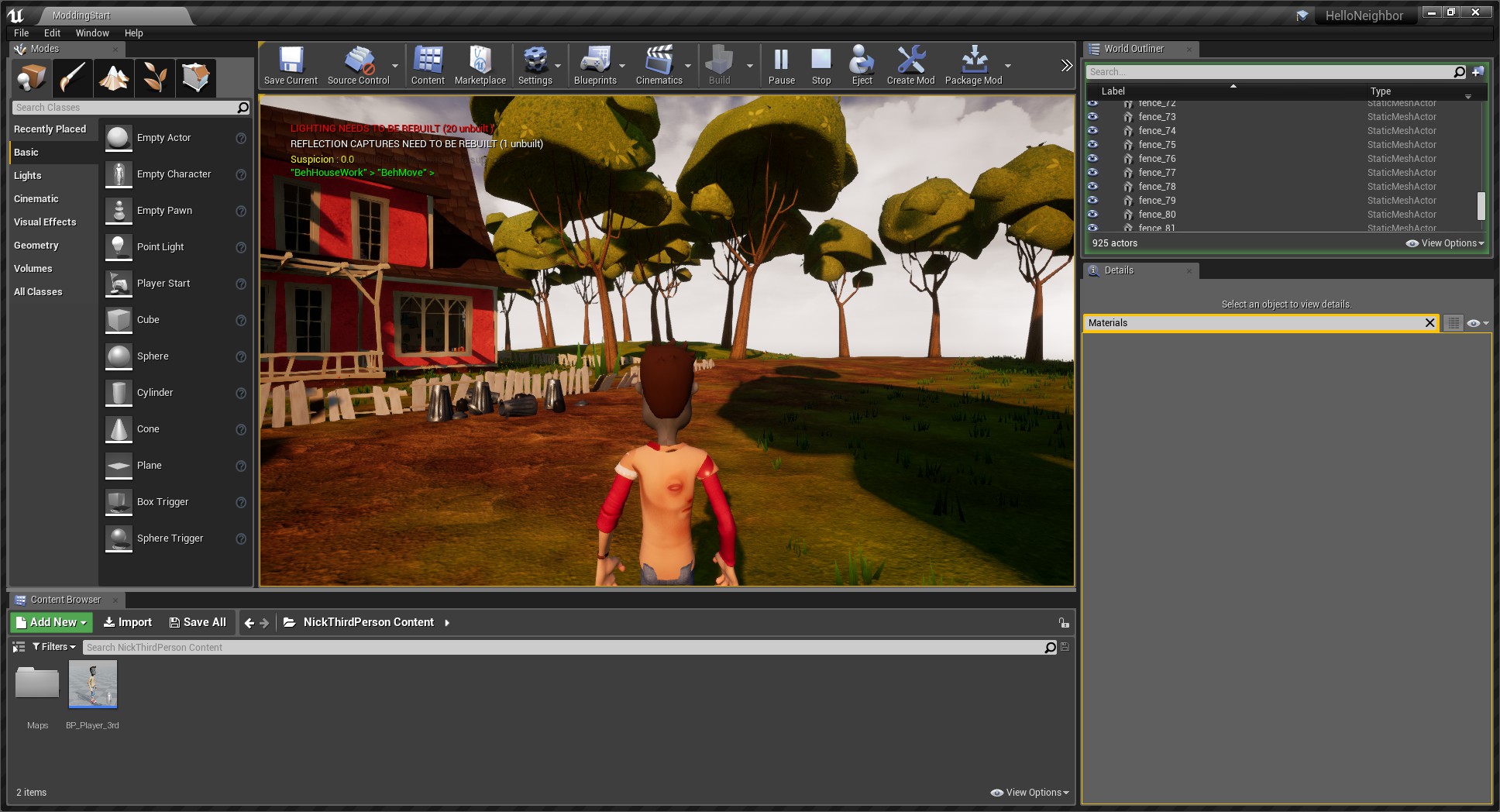Open the Settings dropdown arrow
Viewport: 1500px width, 812px height.
click(558, 66)
